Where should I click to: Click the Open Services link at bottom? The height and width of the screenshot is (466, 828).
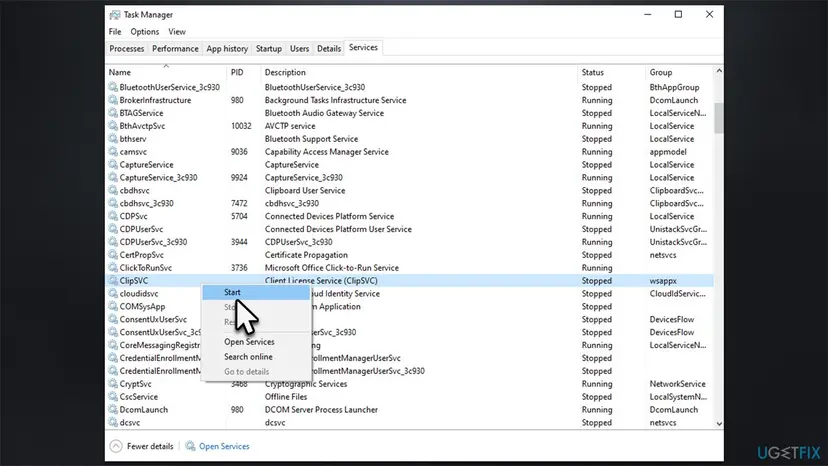(224, 446)
